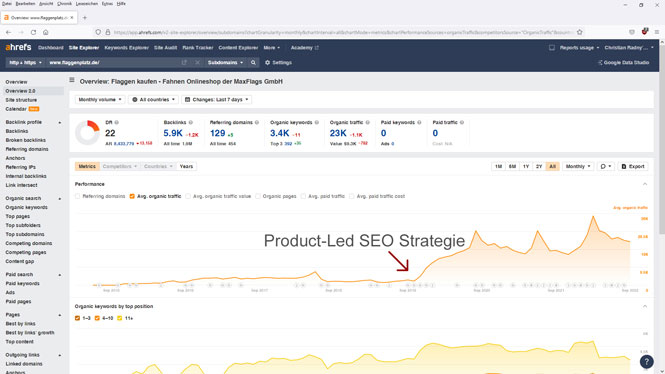Screen dimensions: 665x374
Task: Click the Ahrefs logo
Action: [x=18, y=47]
